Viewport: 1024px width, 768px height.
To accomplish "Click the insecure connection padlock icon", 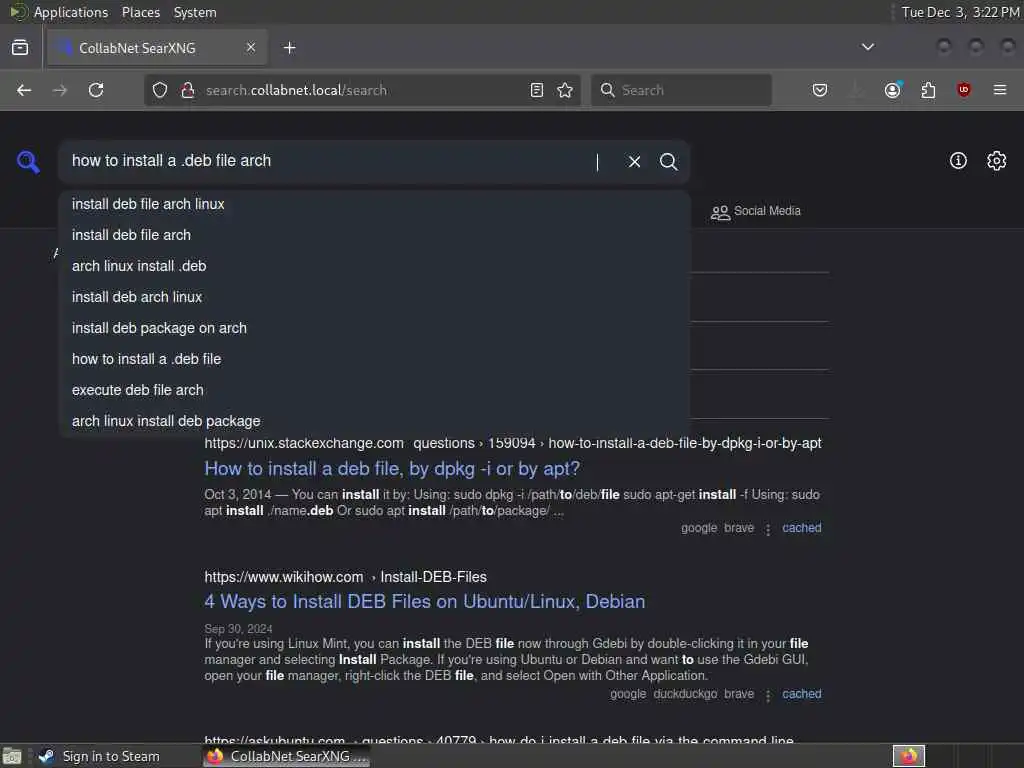I will coord(188,90).
